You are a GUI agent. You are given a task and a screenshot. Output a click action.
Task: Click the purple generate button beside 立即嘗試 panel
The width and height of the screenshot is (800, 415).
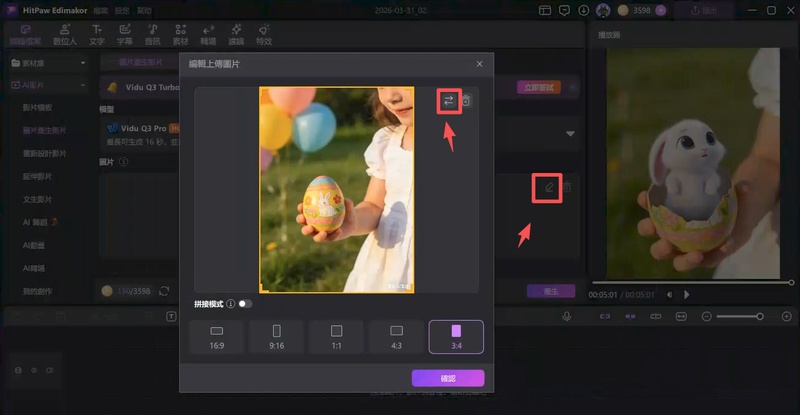[x=551, y=291]
